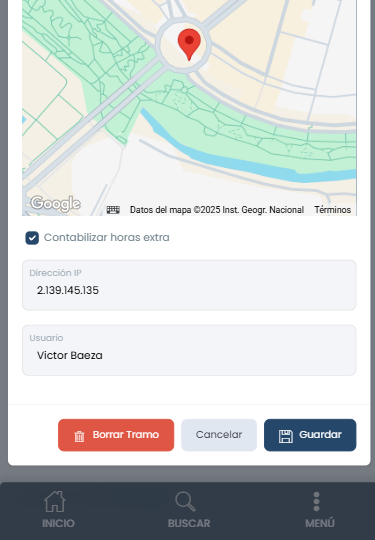
Task: Select the MENÚ navigation label
Action: 320,523
